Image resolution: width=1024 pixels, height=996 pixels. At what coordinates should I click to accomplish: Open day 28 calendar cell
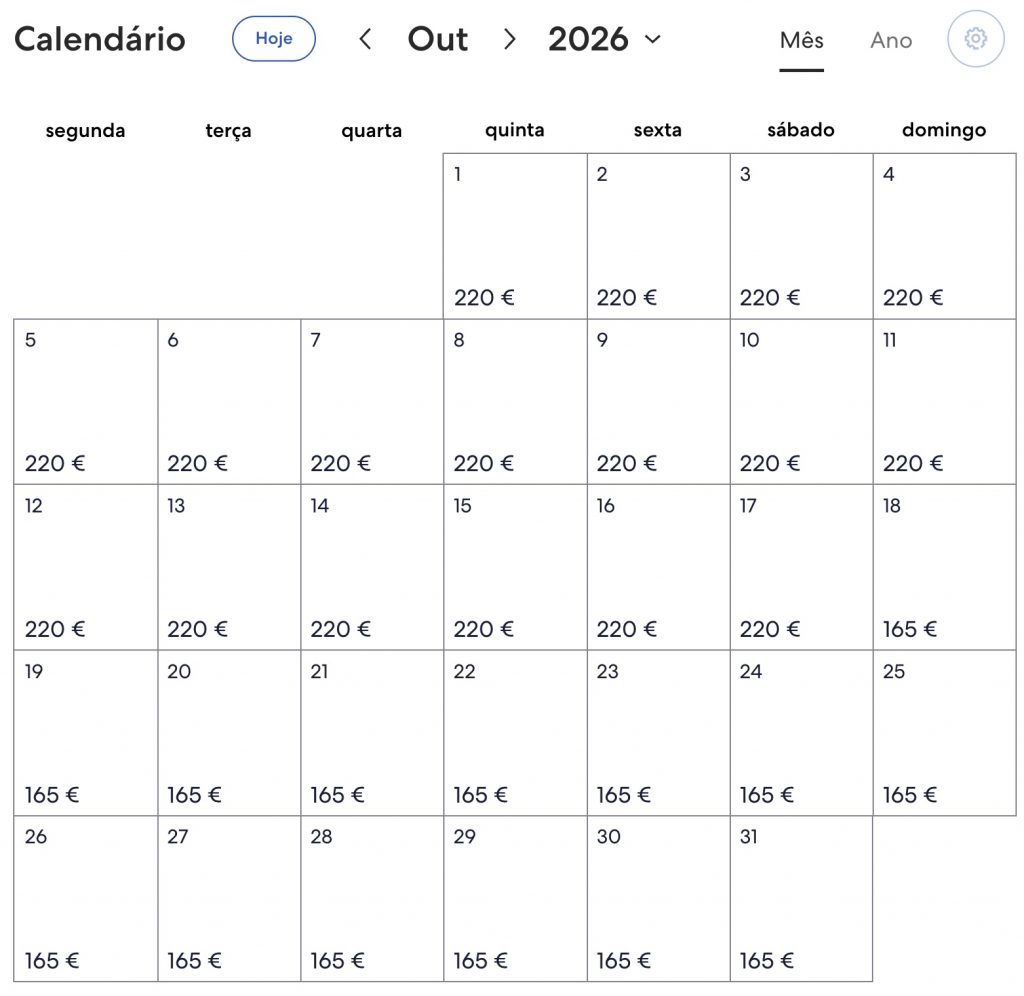tap(372, 898)
